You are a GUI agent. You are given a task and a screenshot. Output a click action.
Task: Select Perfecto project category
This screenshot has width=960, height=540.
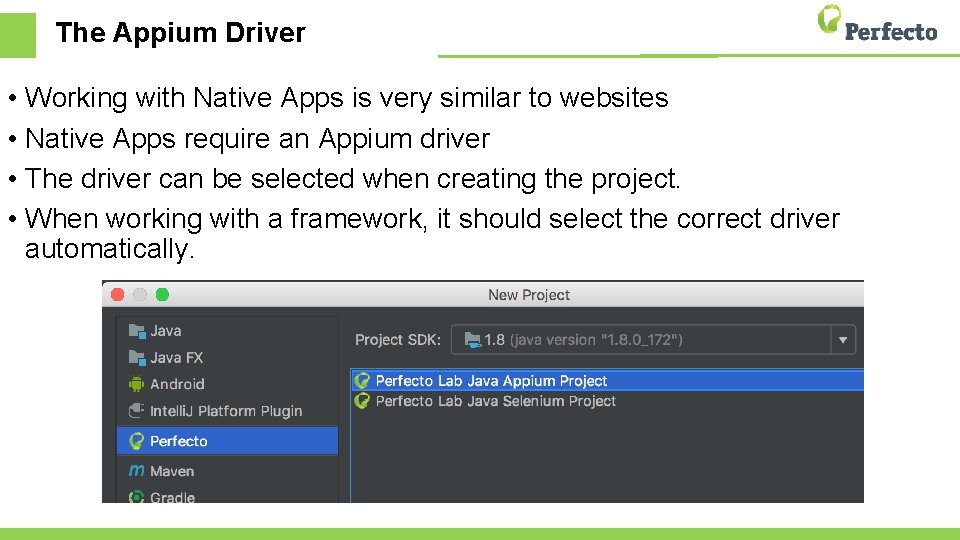coord(227,441)
